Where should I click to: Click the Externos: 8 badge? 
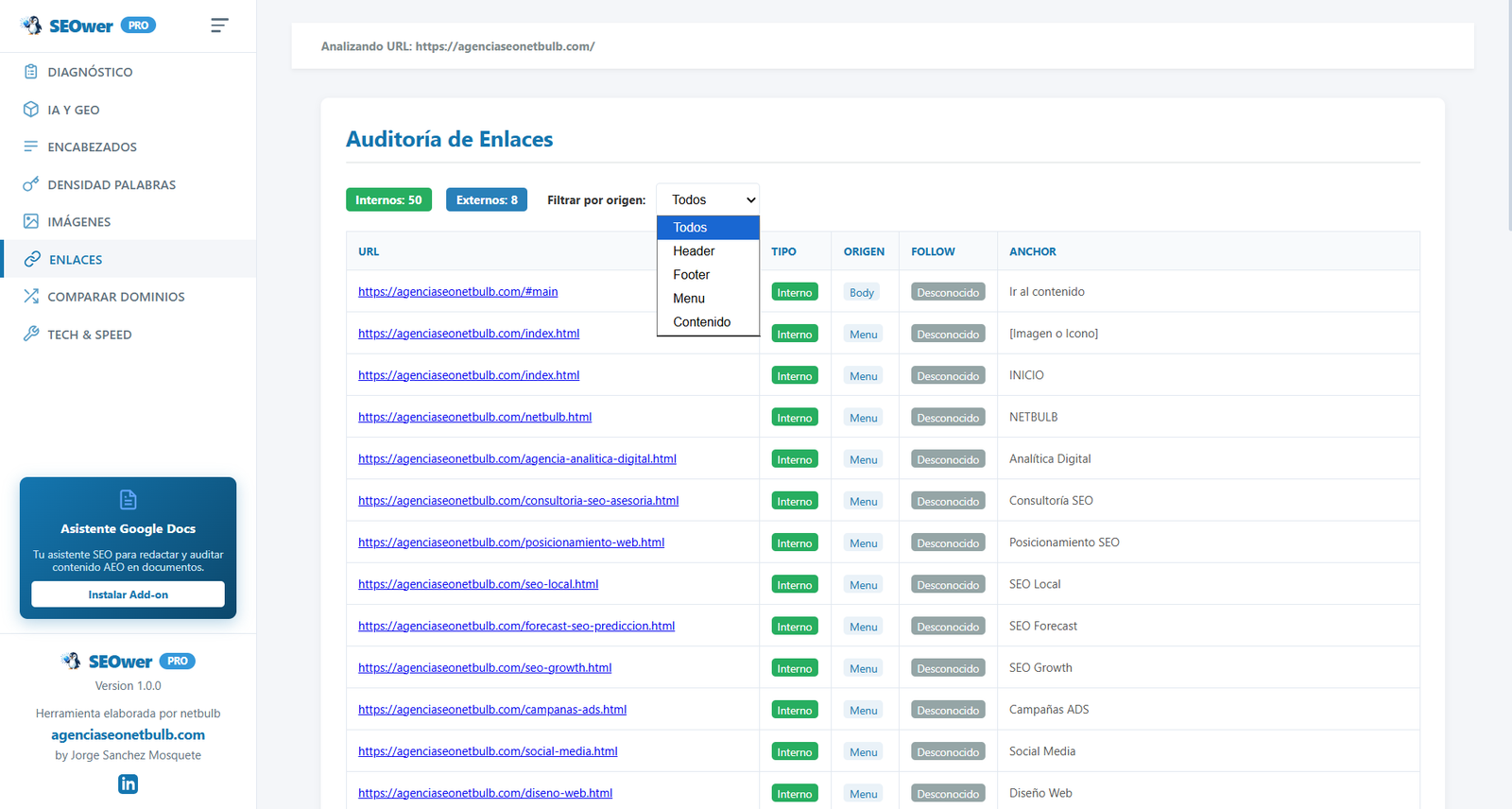point(487,199)
